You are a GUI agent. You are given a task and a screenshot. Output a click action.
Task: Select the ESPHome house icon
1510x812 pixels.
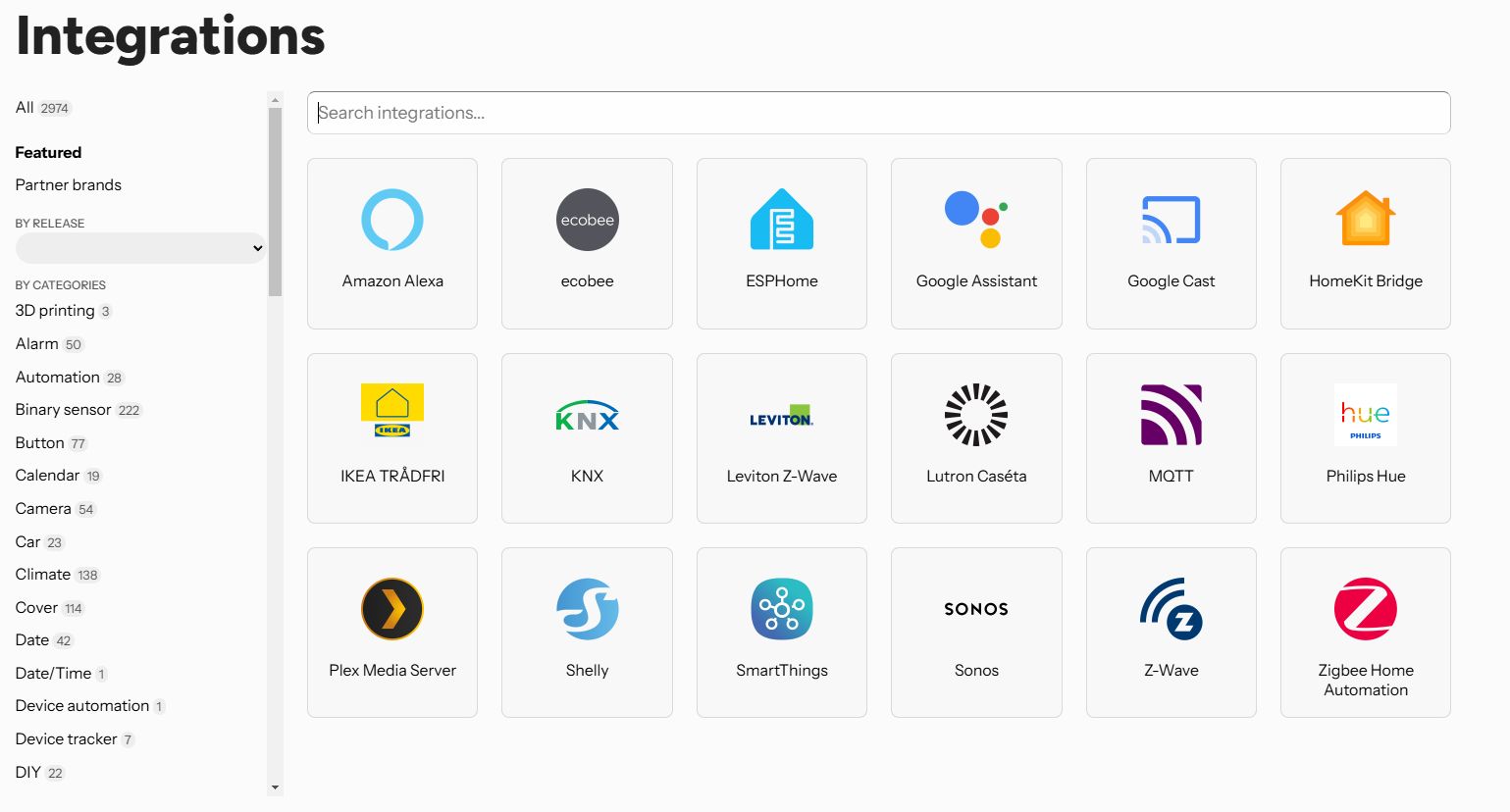[x=782, y=220]
